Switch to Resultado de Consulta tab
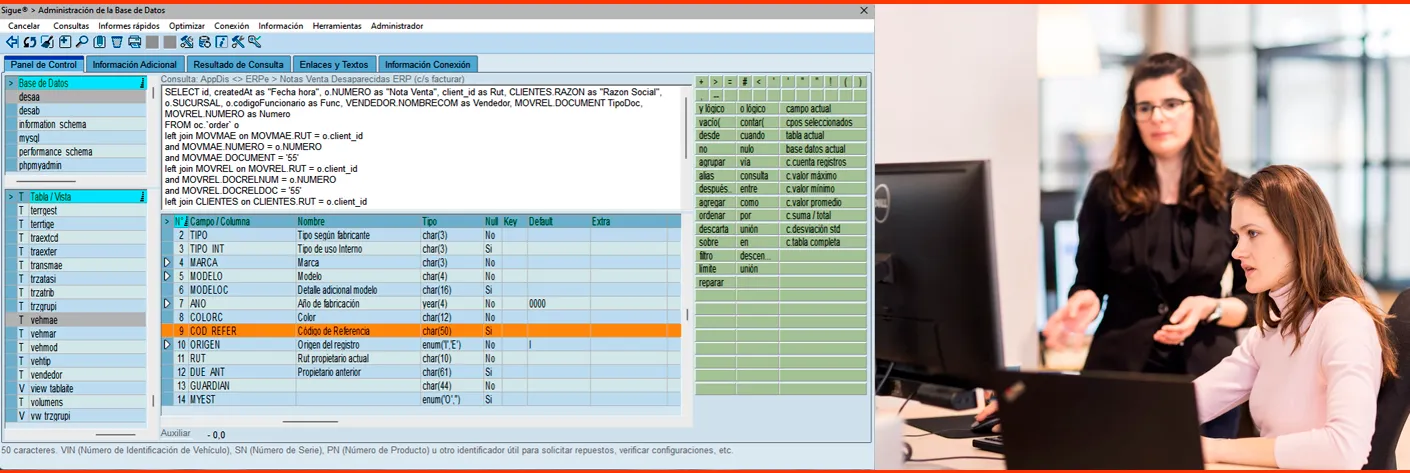Viewport: 1410px width, 473px height. click(238, 65)
